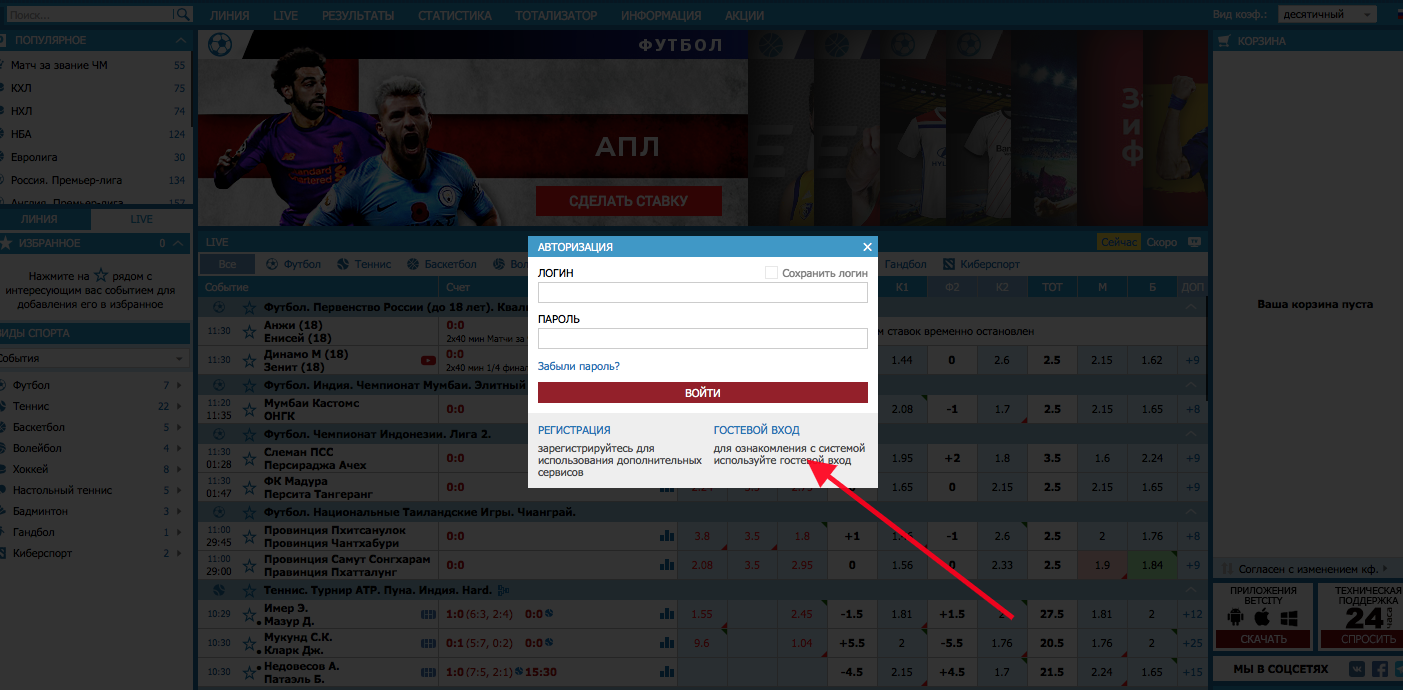
Task: Close the Авторизация dialog
Action: pyautogui.click(x=867, y=247)
